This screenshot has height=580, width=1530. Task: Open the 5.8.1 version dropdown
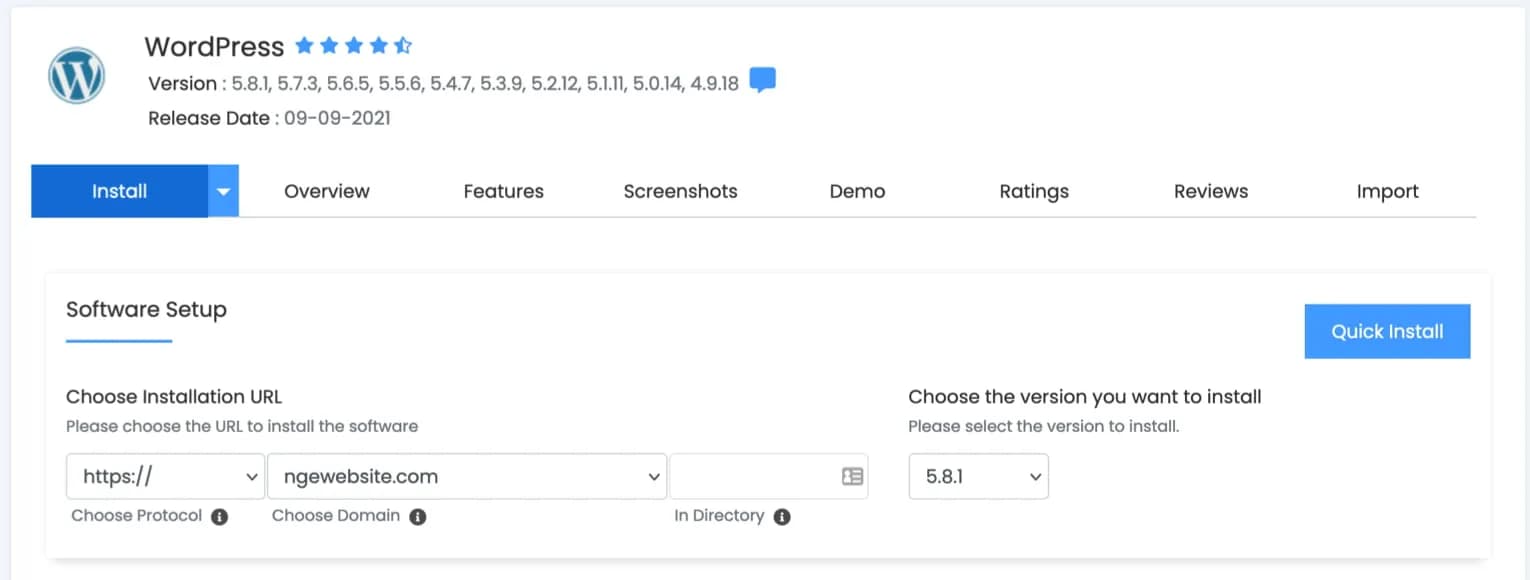978,477
